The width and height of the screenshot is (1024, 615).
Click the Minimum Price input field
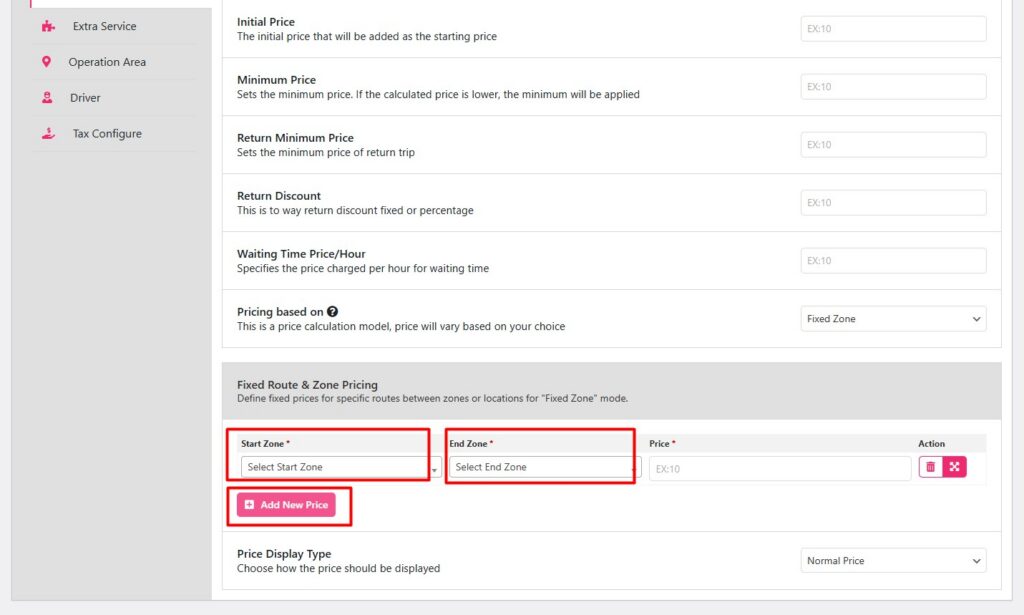coord(893,86)
